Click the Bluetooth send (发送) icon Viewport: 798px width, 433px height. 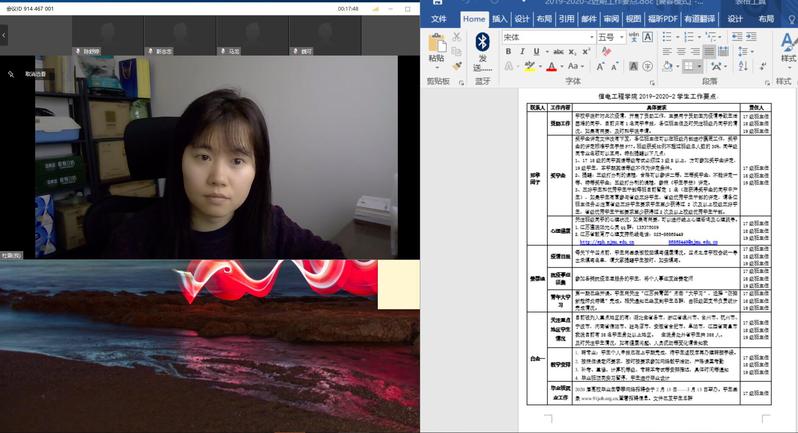point(482,42)
